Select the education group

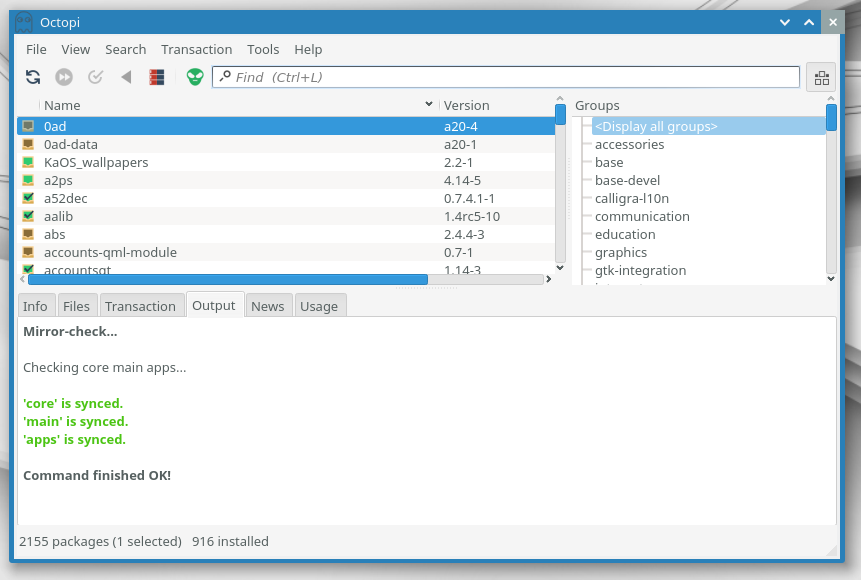pos(625,235)
